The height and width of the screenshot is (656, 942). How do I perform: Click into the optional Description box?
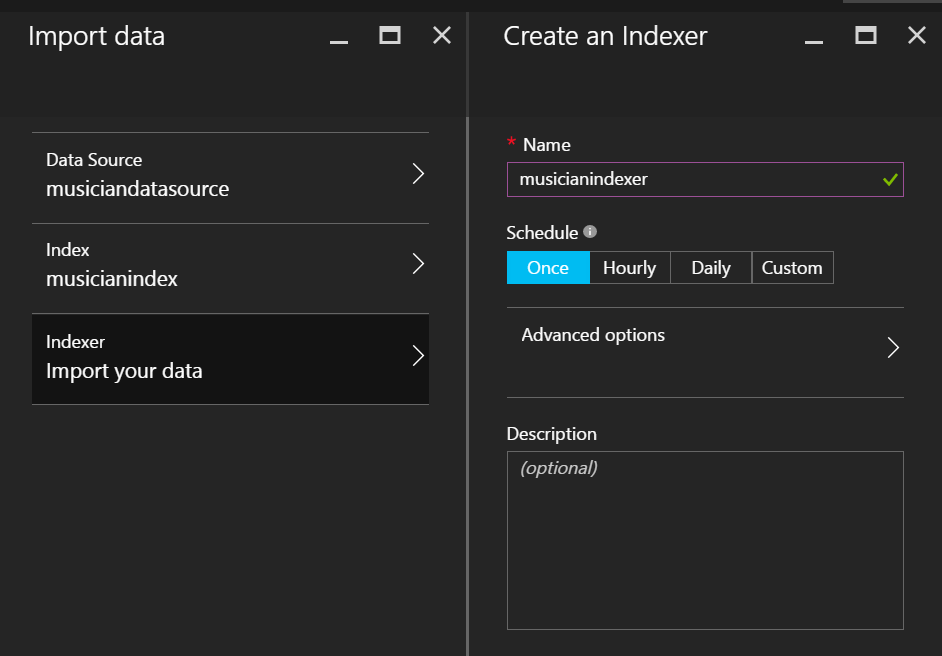(x=705, y=540)
